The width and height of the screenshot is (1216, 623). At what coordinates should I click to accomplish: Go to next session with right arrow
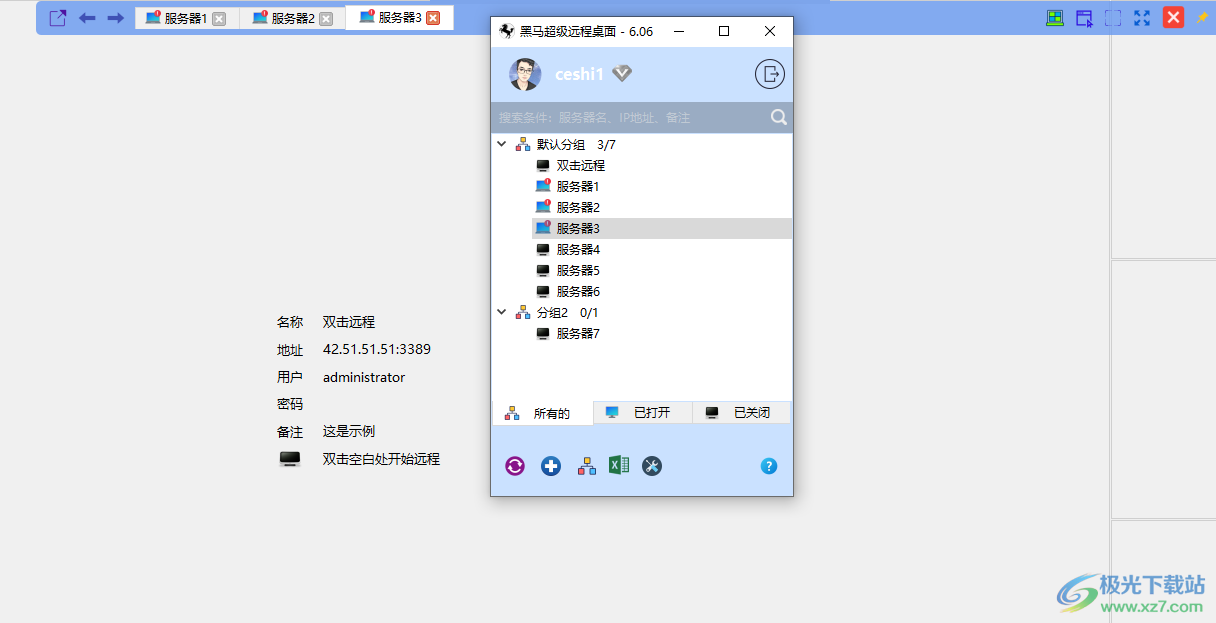coord(115,18)
